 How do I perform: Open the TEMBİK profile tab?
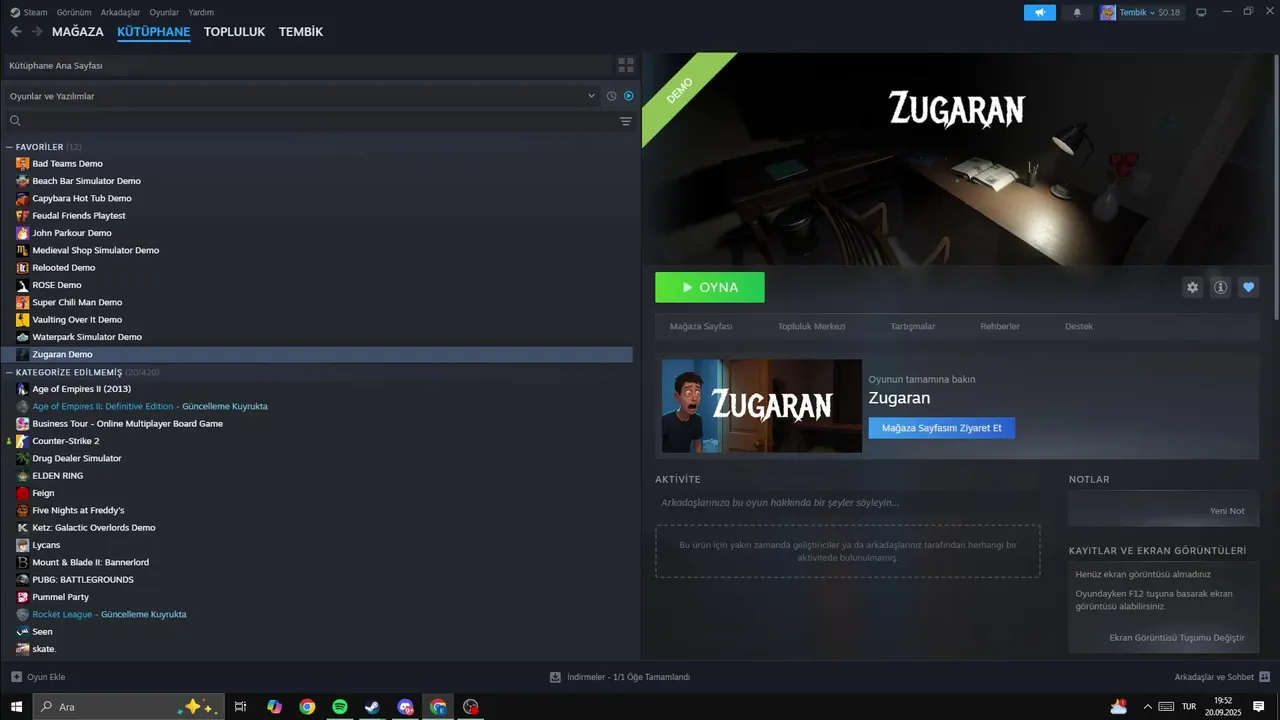(301, 32)
